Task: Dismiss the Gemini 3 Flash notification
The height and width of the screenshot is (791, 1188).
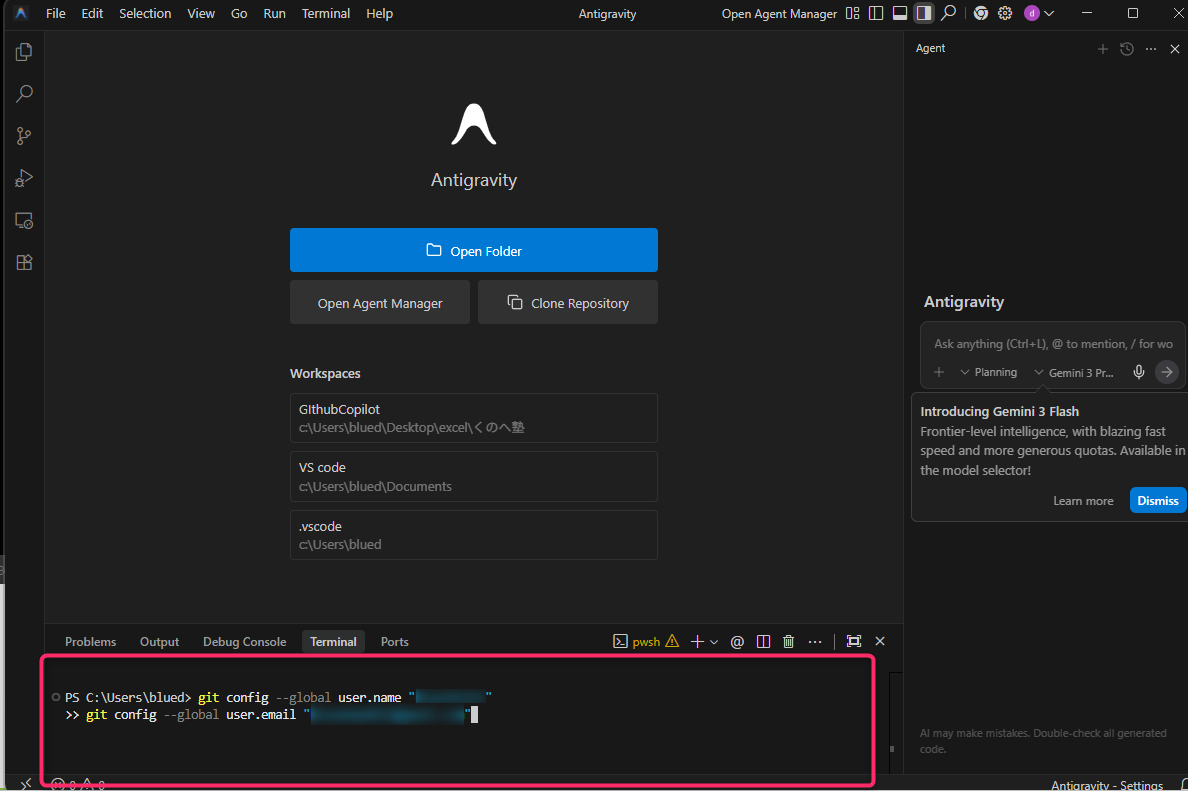Action: (x=1157, y=501)
